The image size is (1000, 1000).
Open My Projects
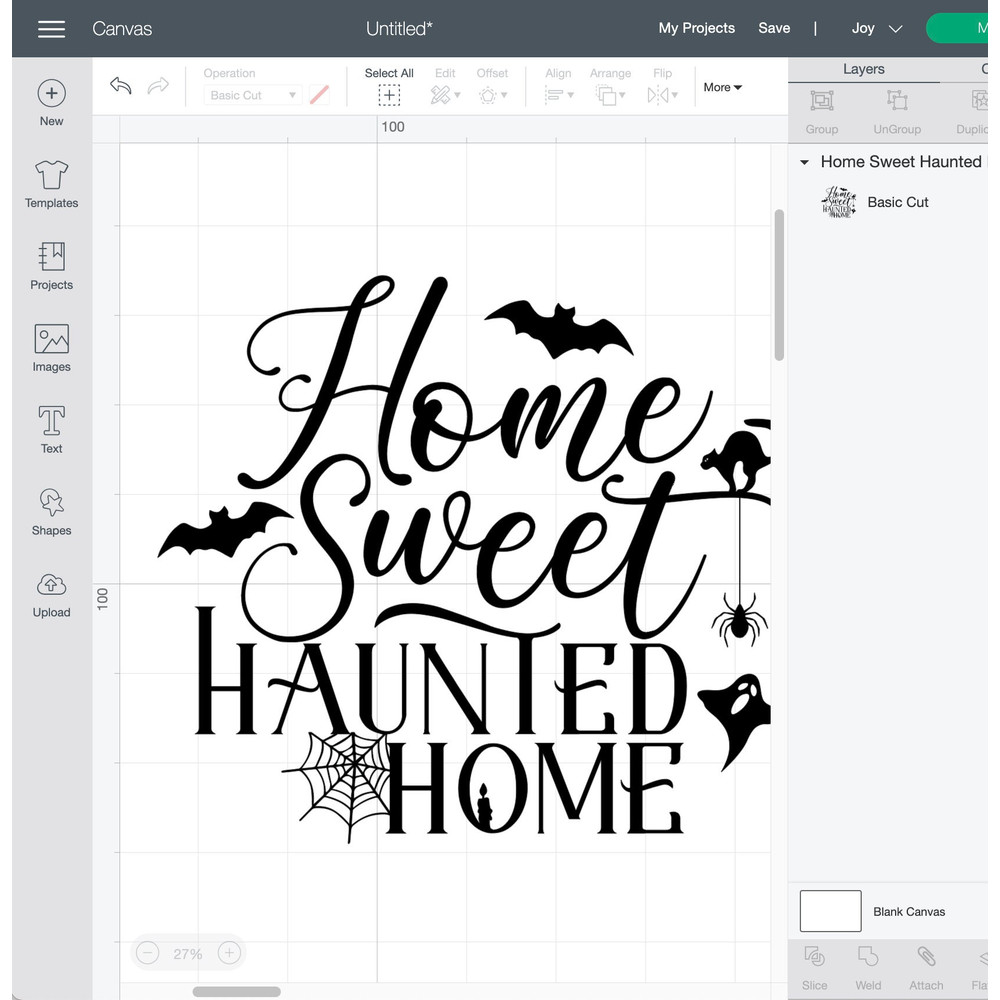(x=696, y=28)
